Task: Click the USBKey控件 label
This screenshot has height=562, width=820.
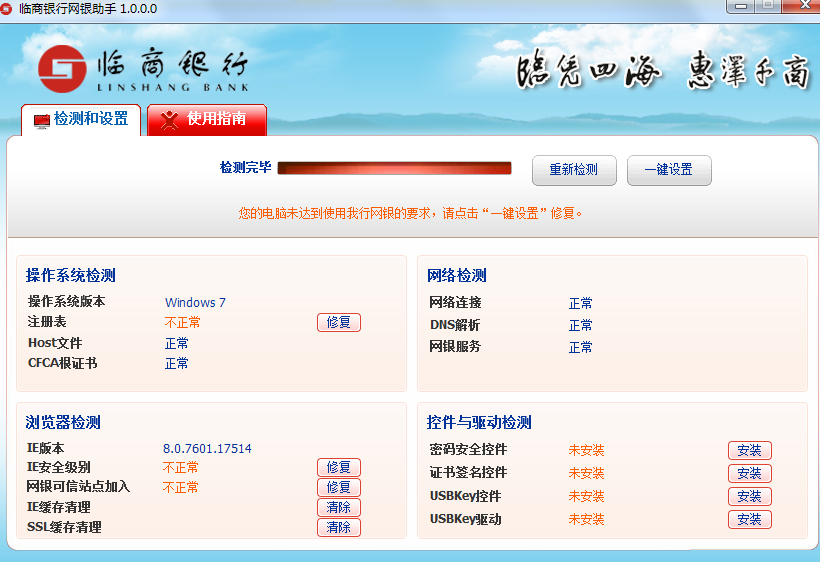Action: coord(465,496)
